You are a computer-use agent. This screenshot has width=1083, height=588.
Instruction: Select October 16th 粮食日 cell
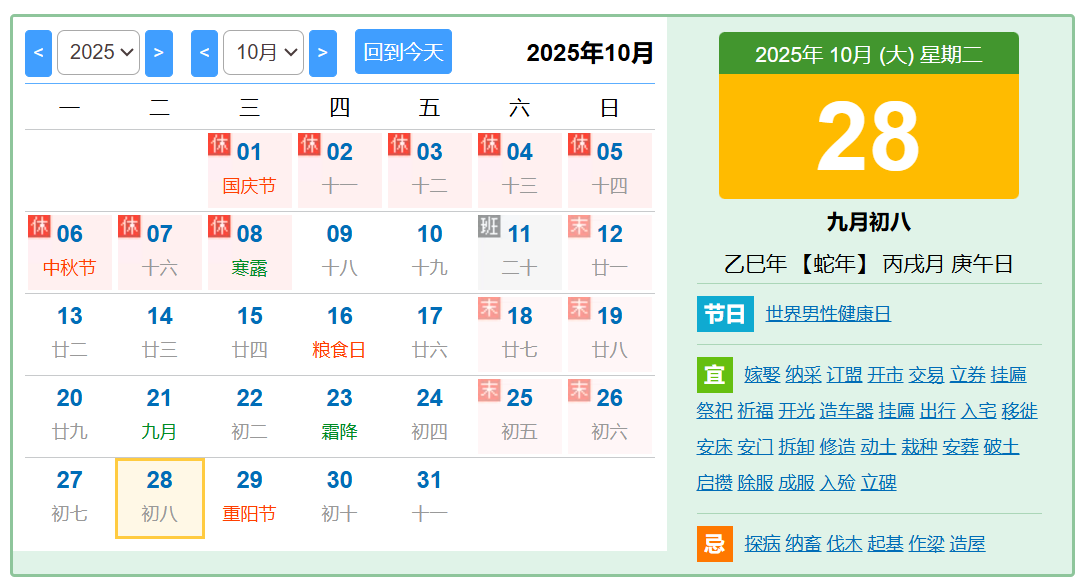(339, 333)
